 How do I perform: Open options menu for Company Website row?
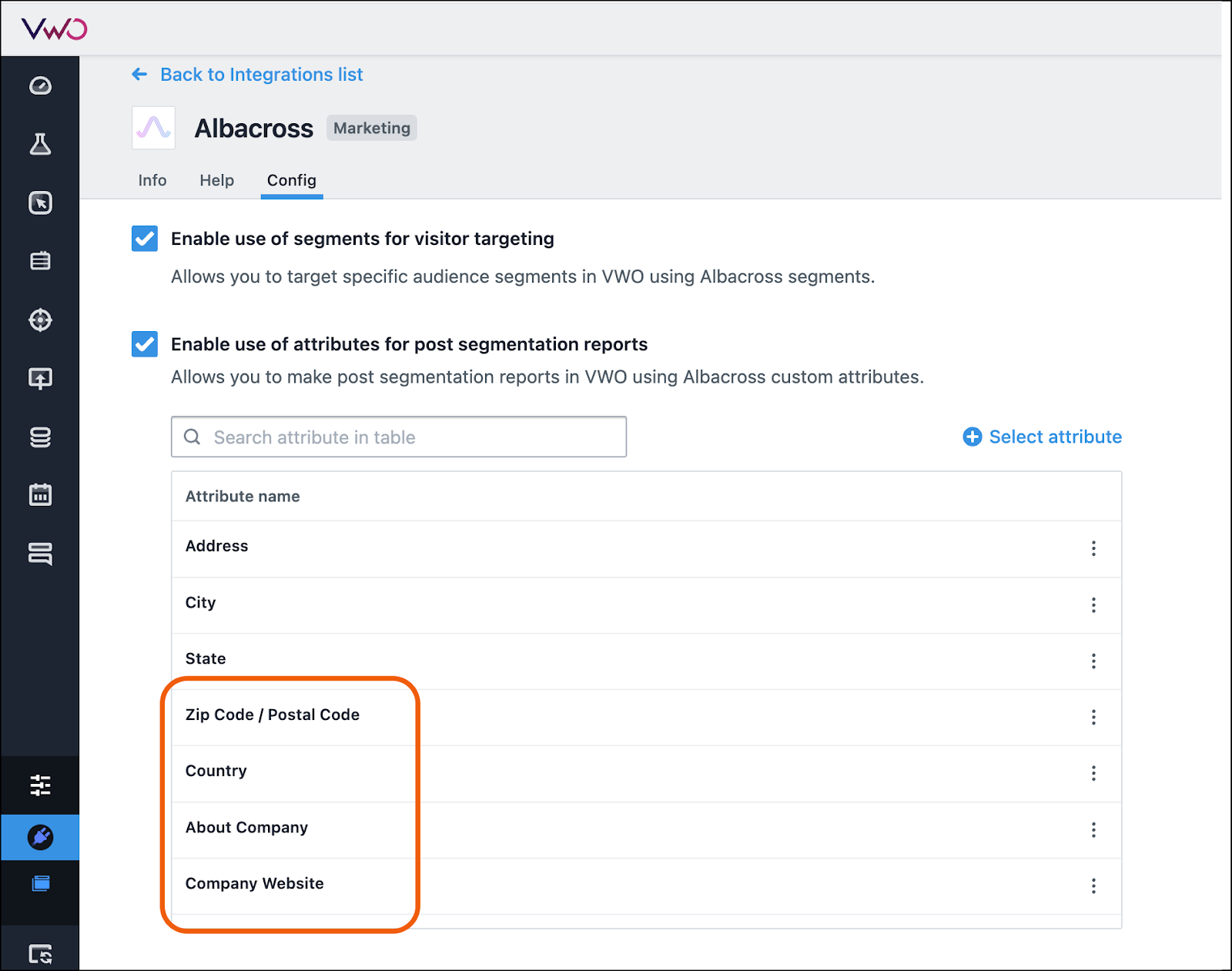(1093, 886)
